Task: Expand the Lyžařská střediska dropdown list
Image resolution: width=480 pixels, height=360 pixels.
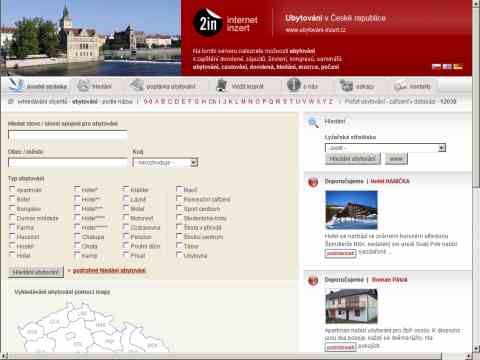Action: [385, 148]
